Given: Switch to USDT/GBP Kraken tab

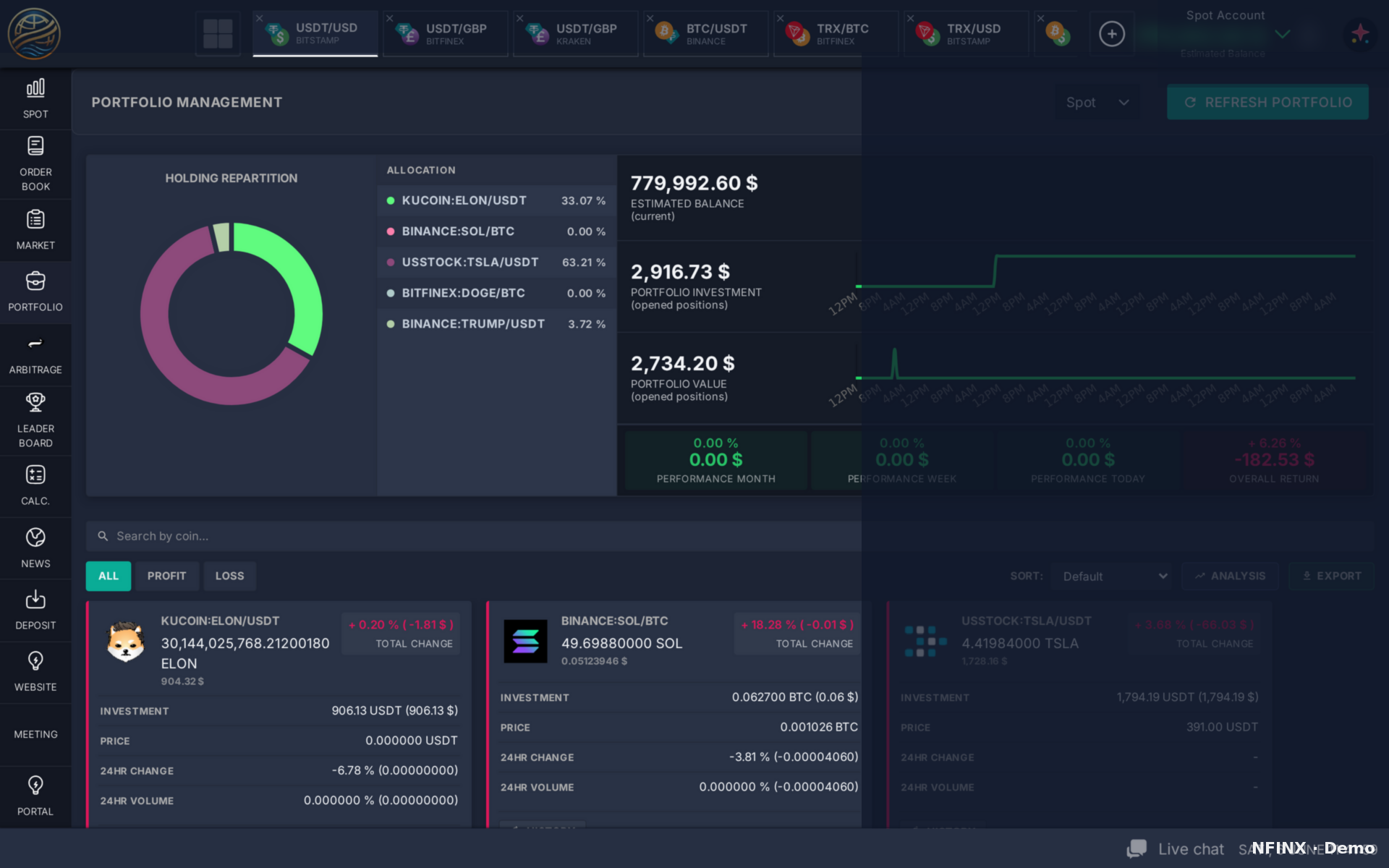Looking at the screenshot, I should coord(576,33).
